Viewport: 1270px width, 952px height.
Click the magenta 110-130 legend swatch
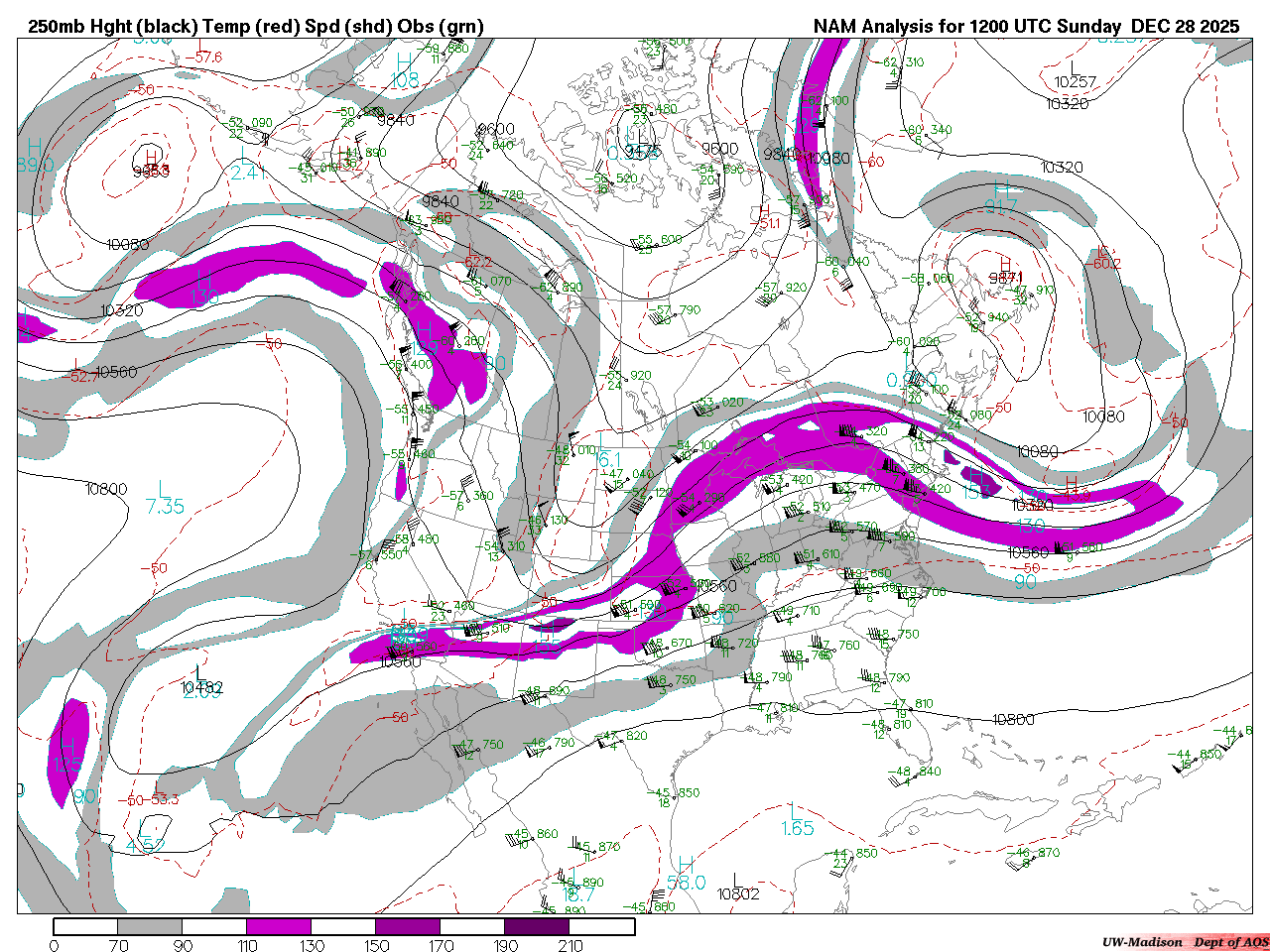(279, 926)
